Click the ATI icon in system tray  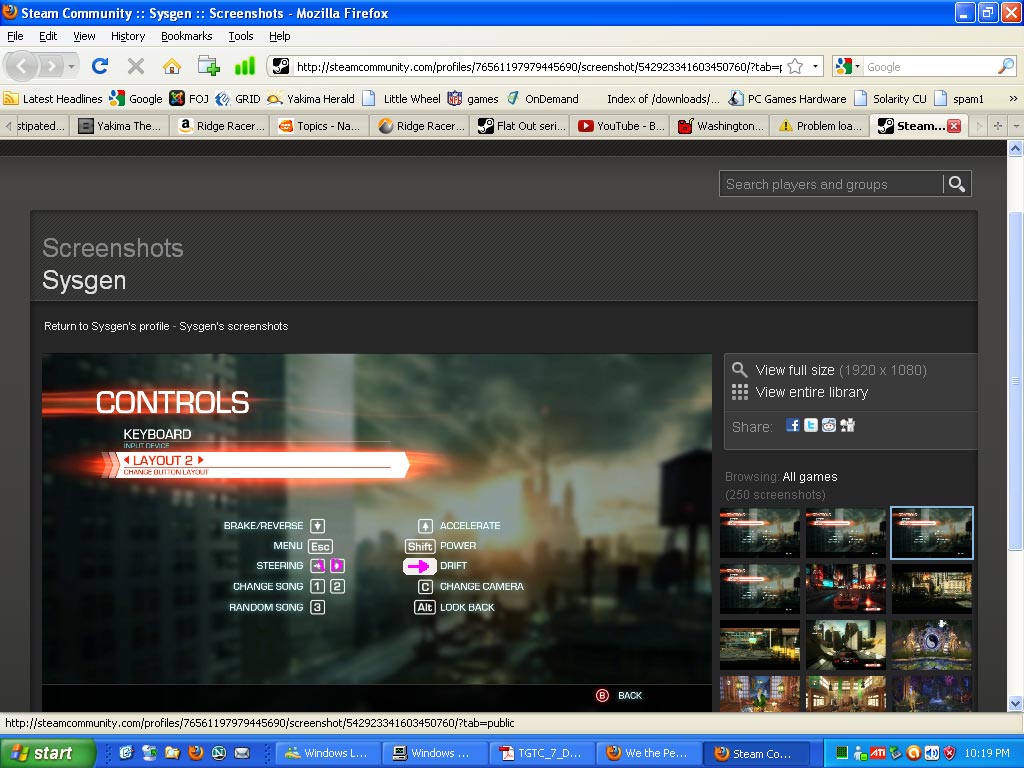878,753
